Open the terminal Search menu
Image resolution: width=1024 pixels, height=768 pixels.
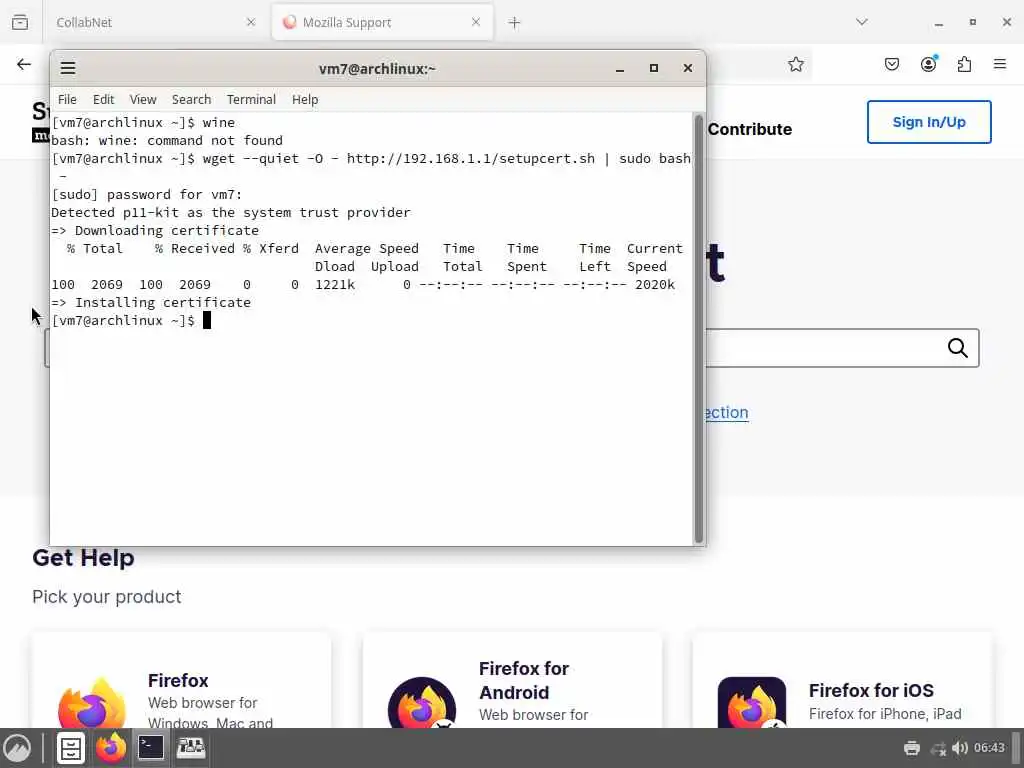coord(191,99)
